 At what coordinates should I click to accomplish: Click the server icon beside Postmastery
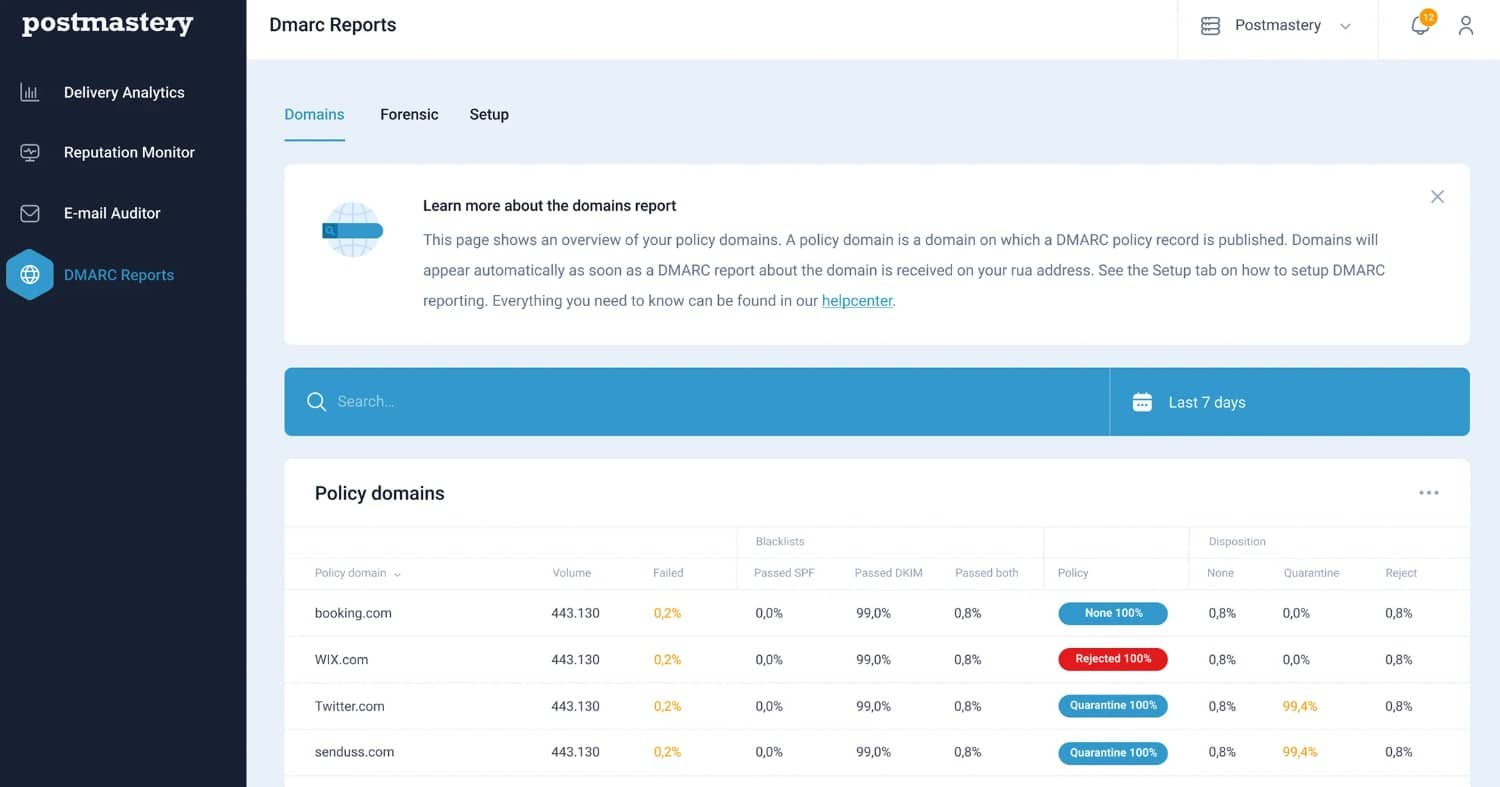pos(1210,26)
